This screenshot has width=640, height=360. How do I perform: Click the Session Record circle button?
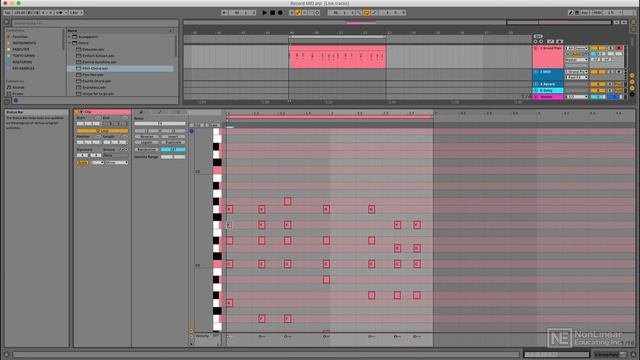point(318,13)
